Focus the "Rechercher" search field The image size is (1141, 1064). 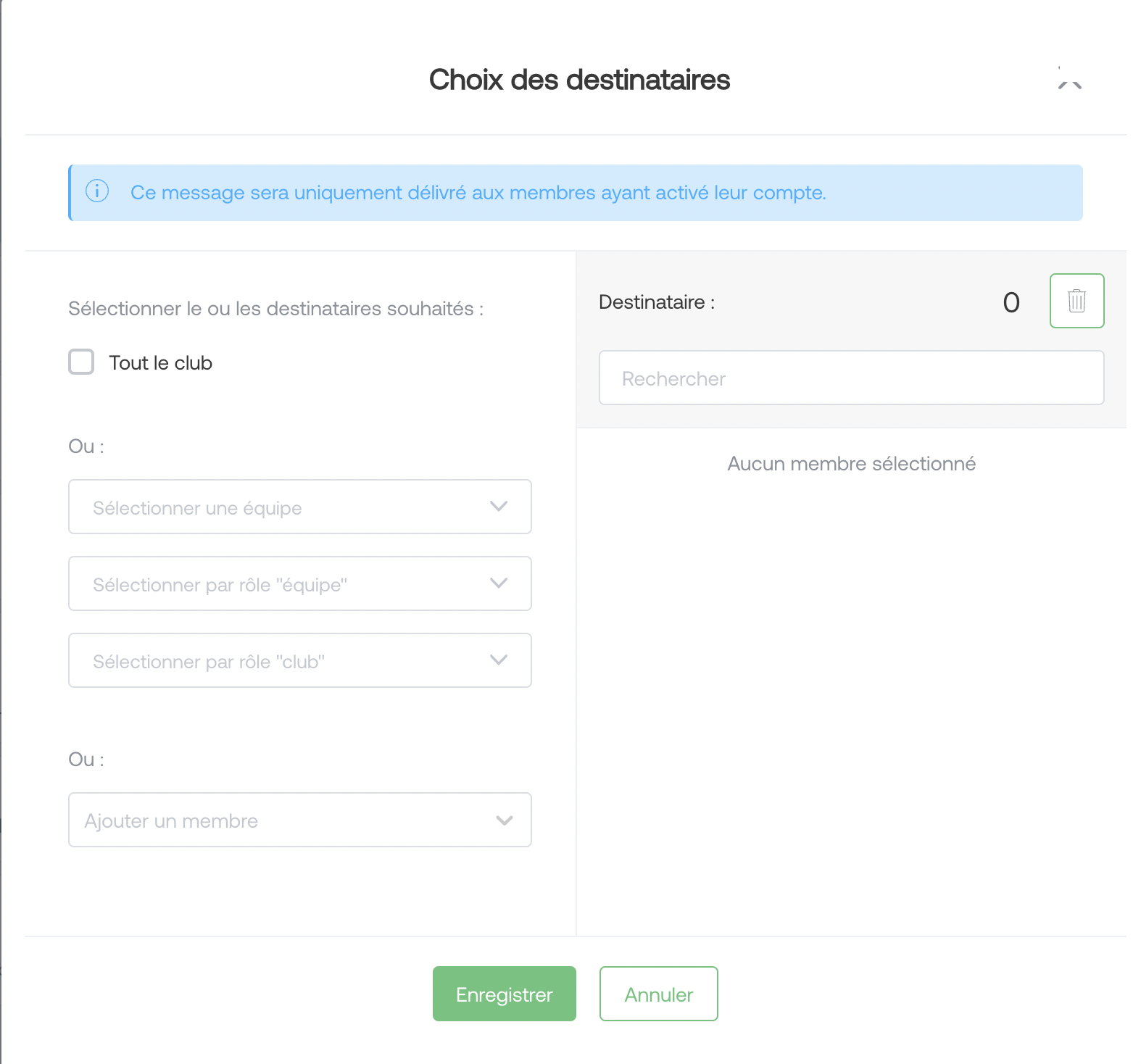851,378
